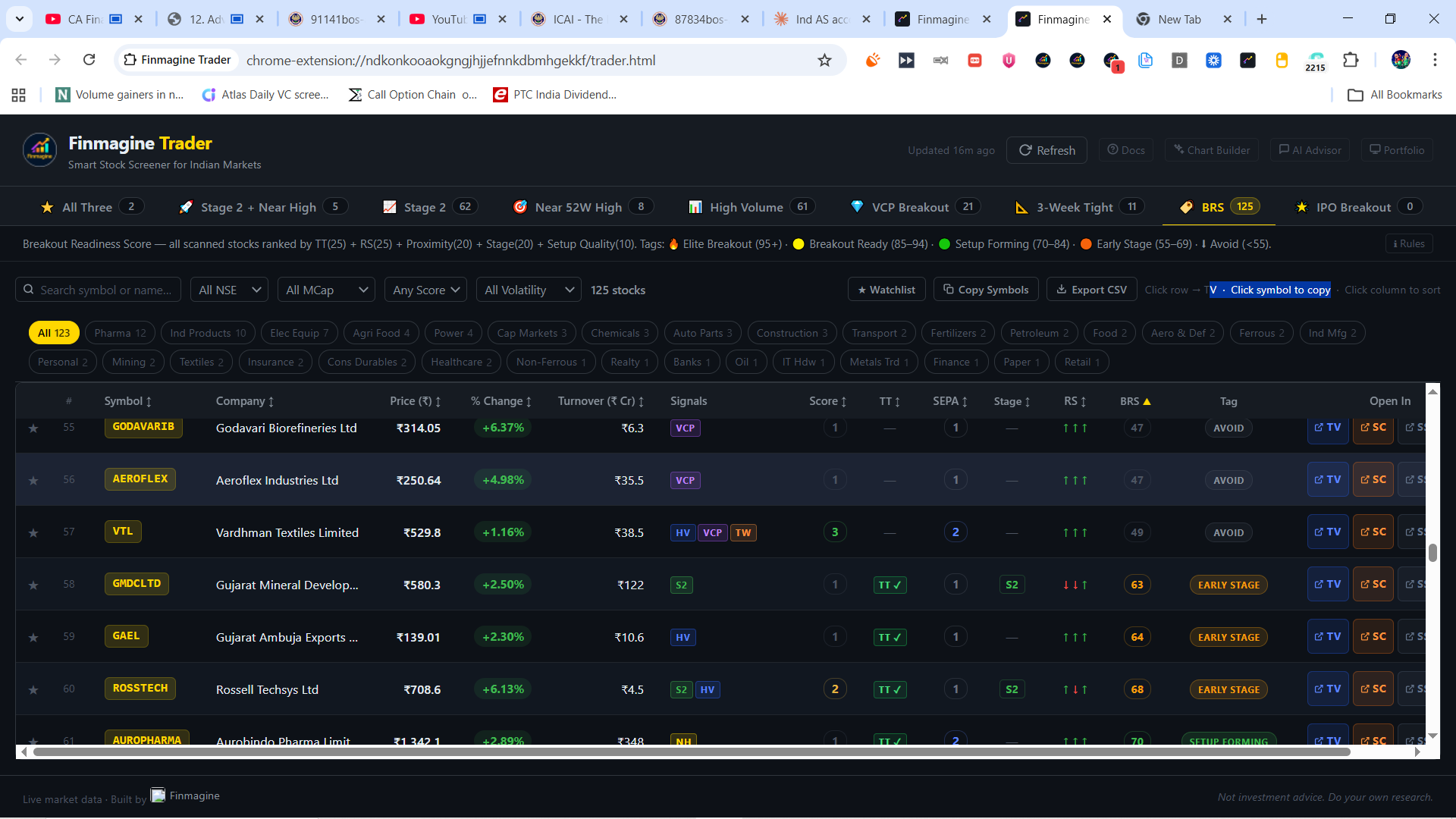Sort table by BRS column
Viewport: 1456px width, 819px height.
(x=1135, y=401)
